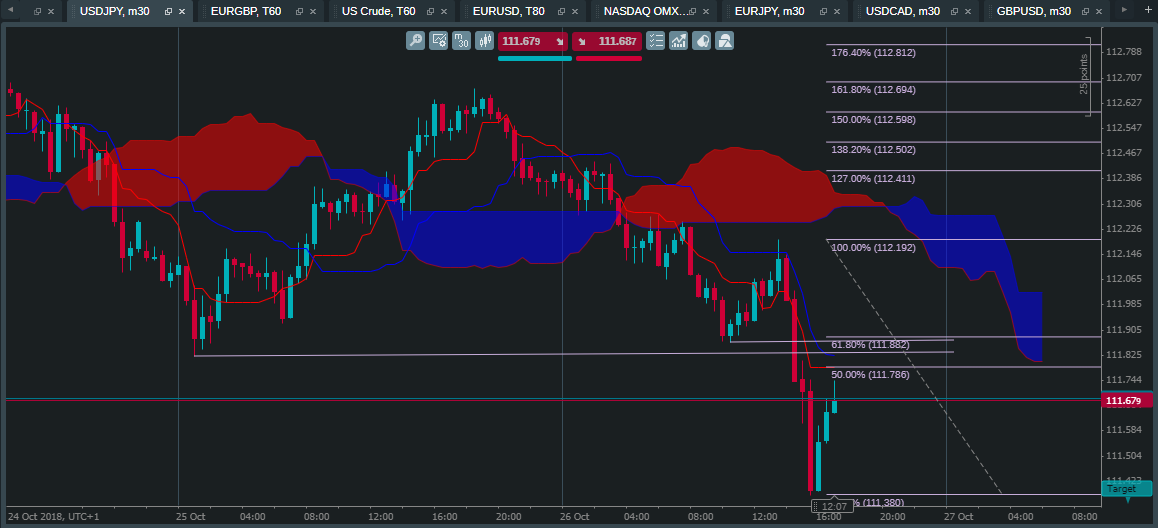Open the checklist orders icon
The image size is (1158, 528).
coord(656,41)
